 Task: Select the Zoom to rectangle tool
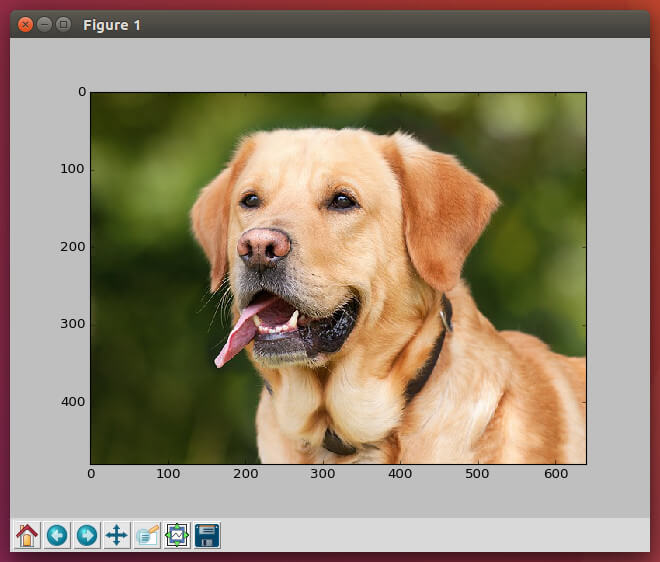(147, 535)
